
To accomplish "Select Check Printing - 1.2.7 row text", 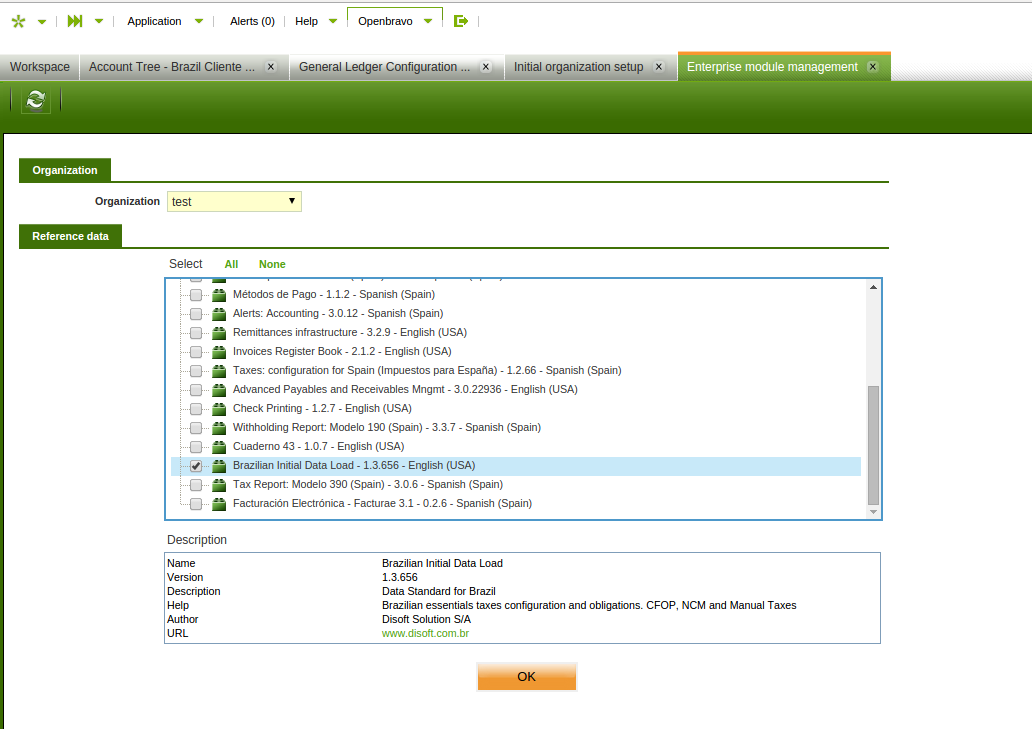I will 322,409.
